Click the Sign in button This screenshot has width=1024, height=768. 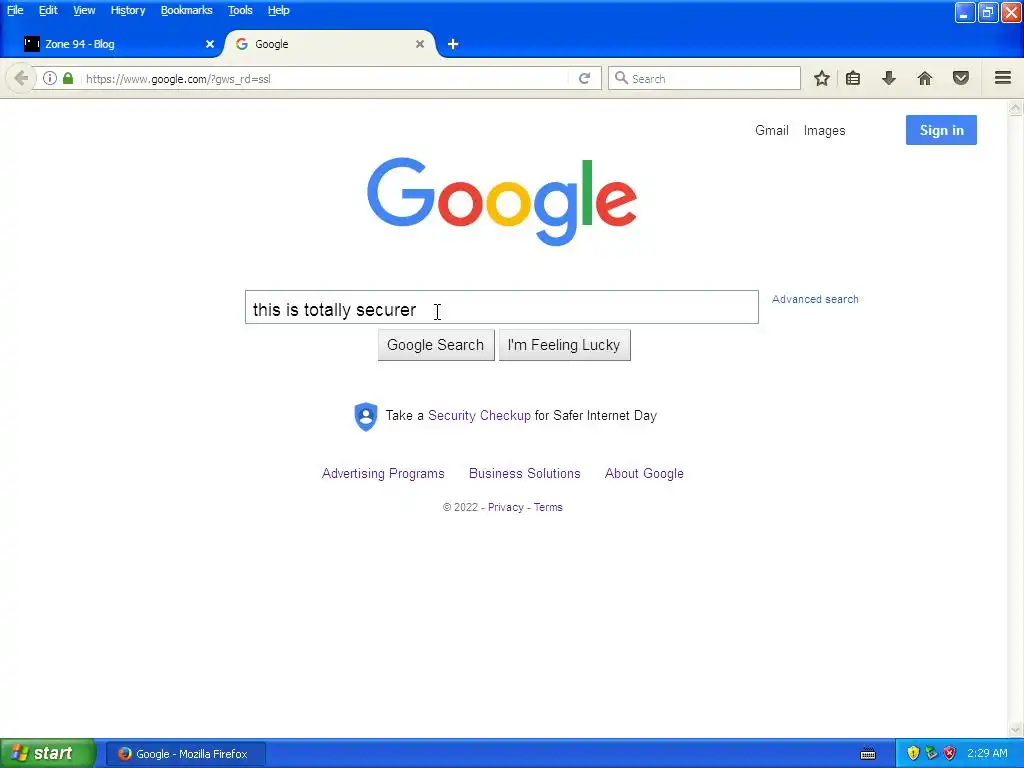pos(941,130)
